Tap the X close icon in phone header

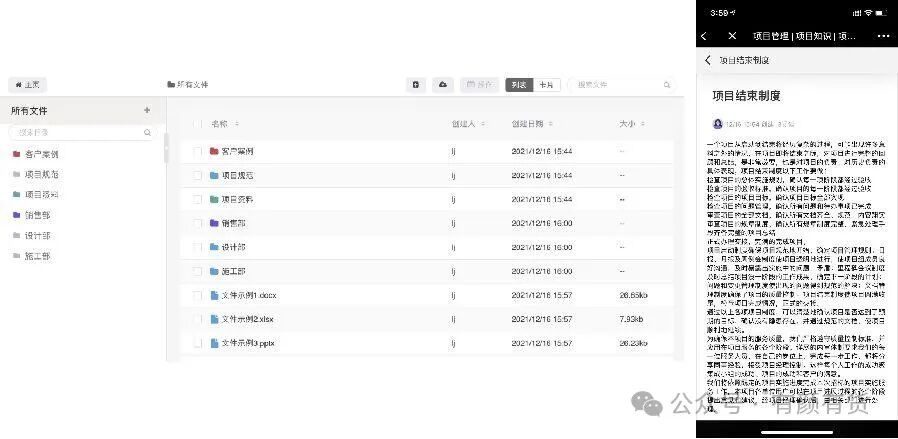point(732,35)
